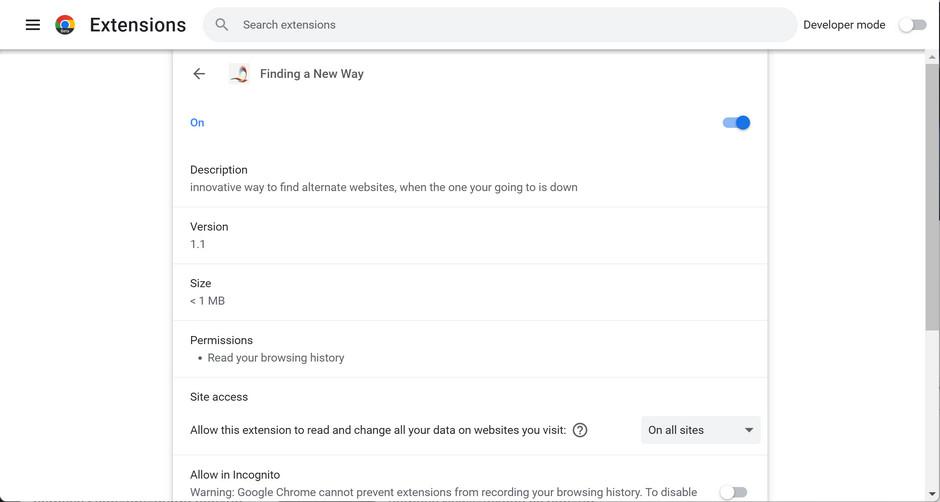Click the magnifier search icon
Image resolution: width=940 pixels, height=502 pixels.
pyautogui.click(x=222, y=25)
